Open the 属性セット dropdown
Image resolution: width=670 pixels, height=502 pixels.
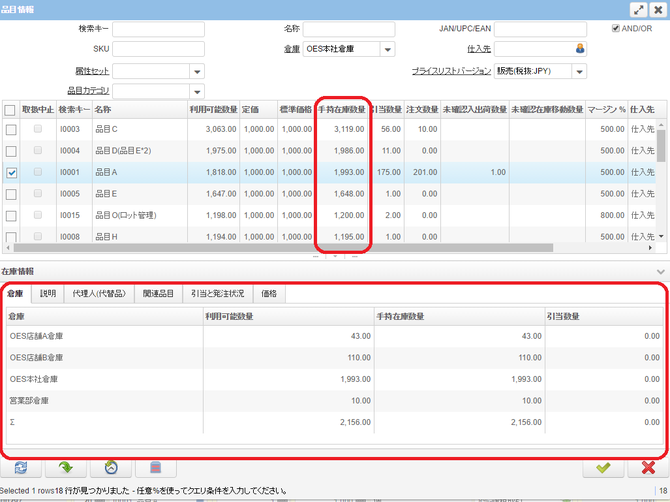coord(197,71)
